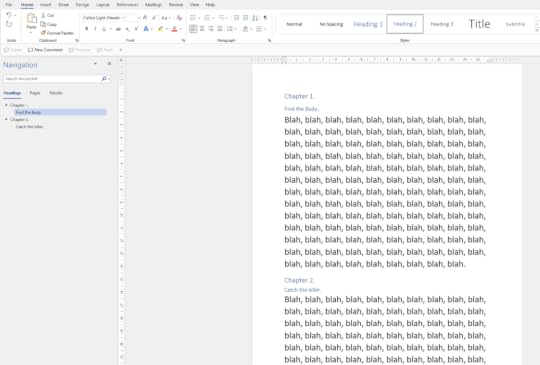Click the Justify alignment icon
The width and height of the screenshot is (540, 365).
[220, 29]
